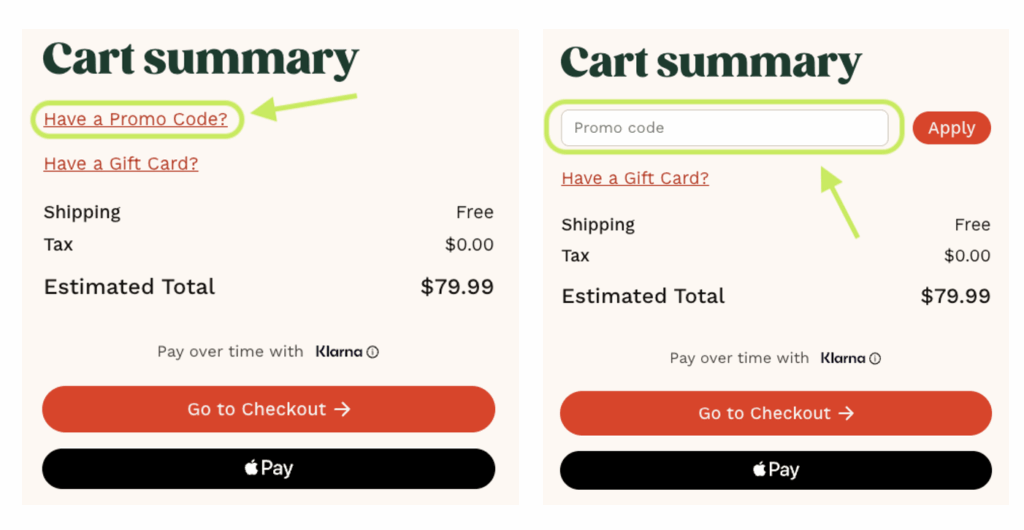Image resolution: width=1024 pixels, height=530 pixels.
Task: Go to Checkout in cart with promo link
Action: coord(268,409)
